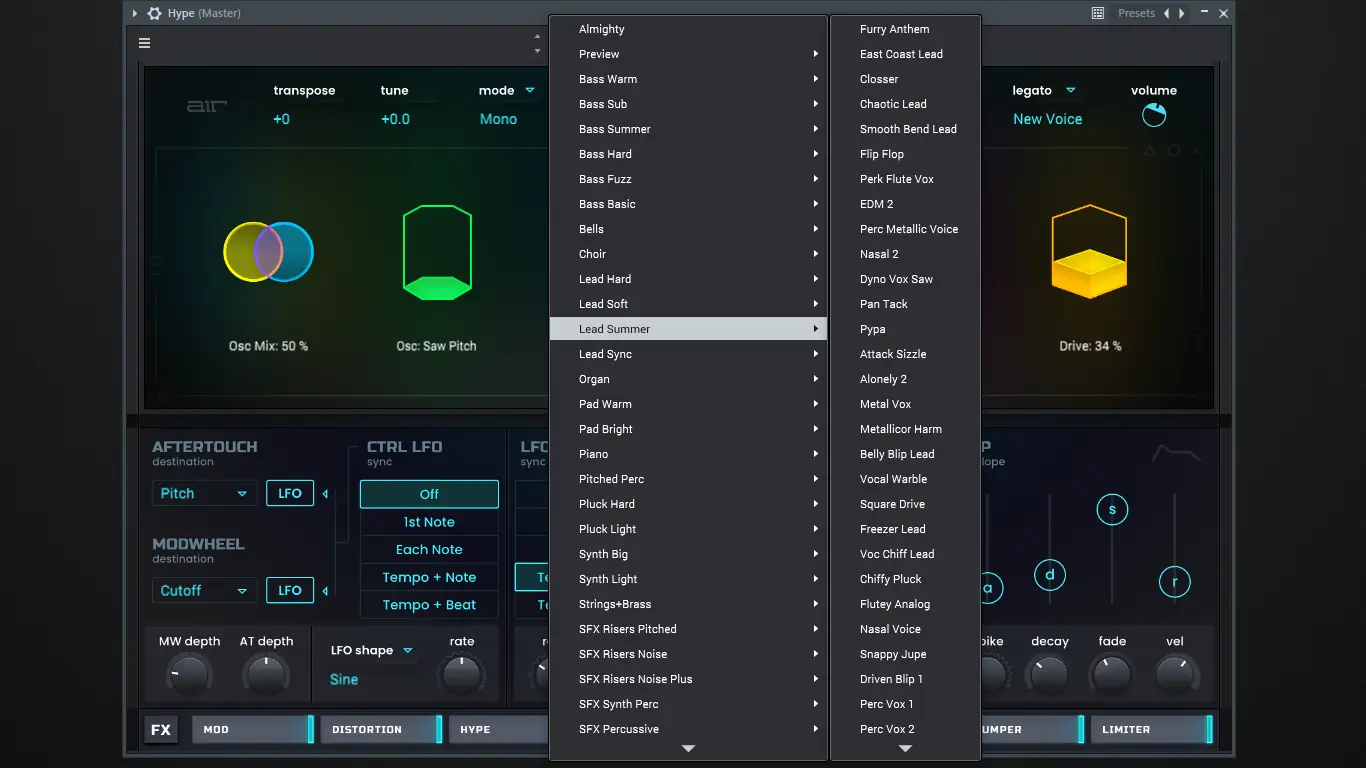Click the green Osc Saw Pitch shape
This screenshot has height=768, width=1366.
(x=437, y=252)
